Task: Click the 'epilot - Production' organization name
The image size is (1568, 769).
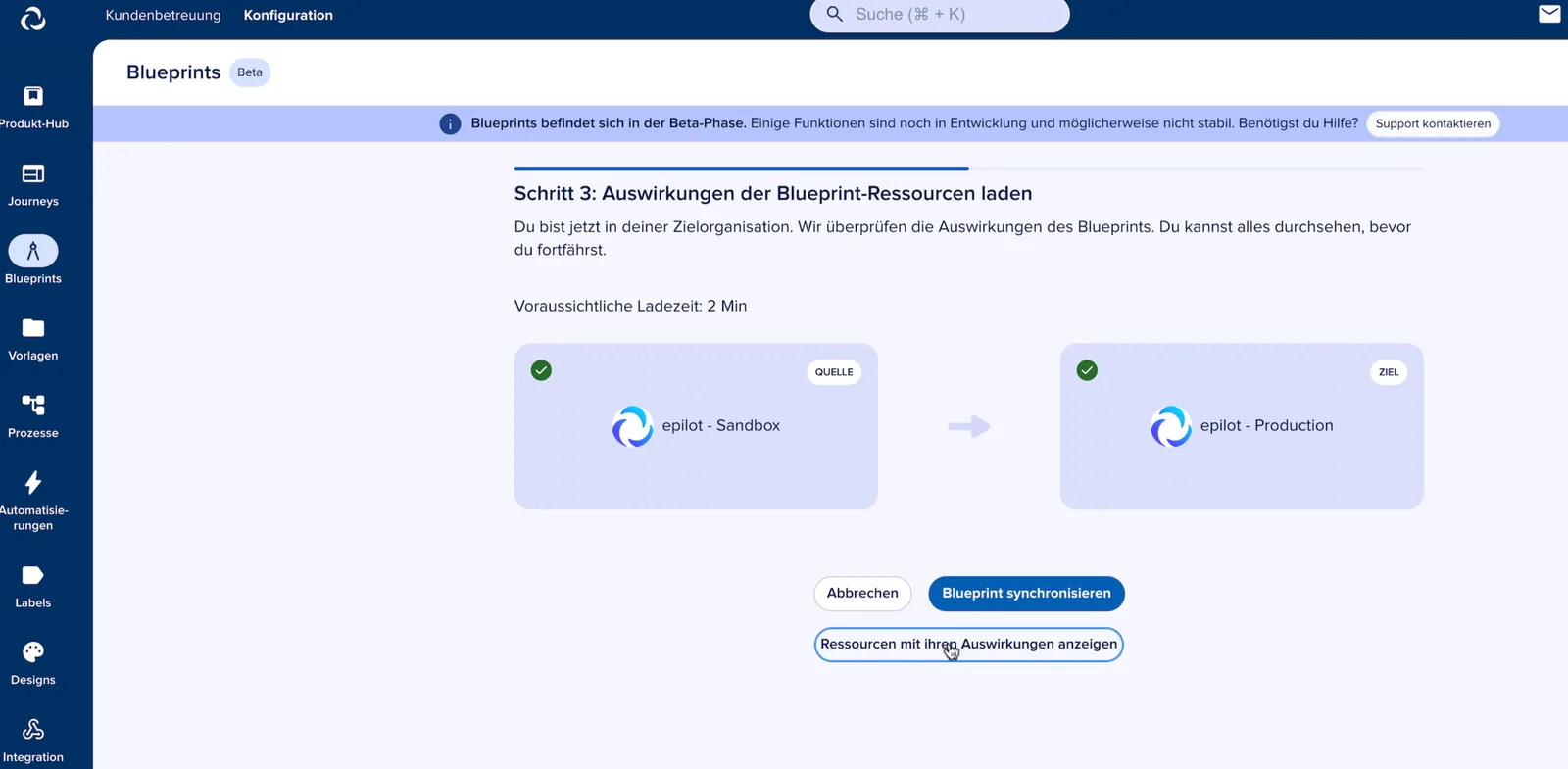Action: click(x=1266, y=426)
